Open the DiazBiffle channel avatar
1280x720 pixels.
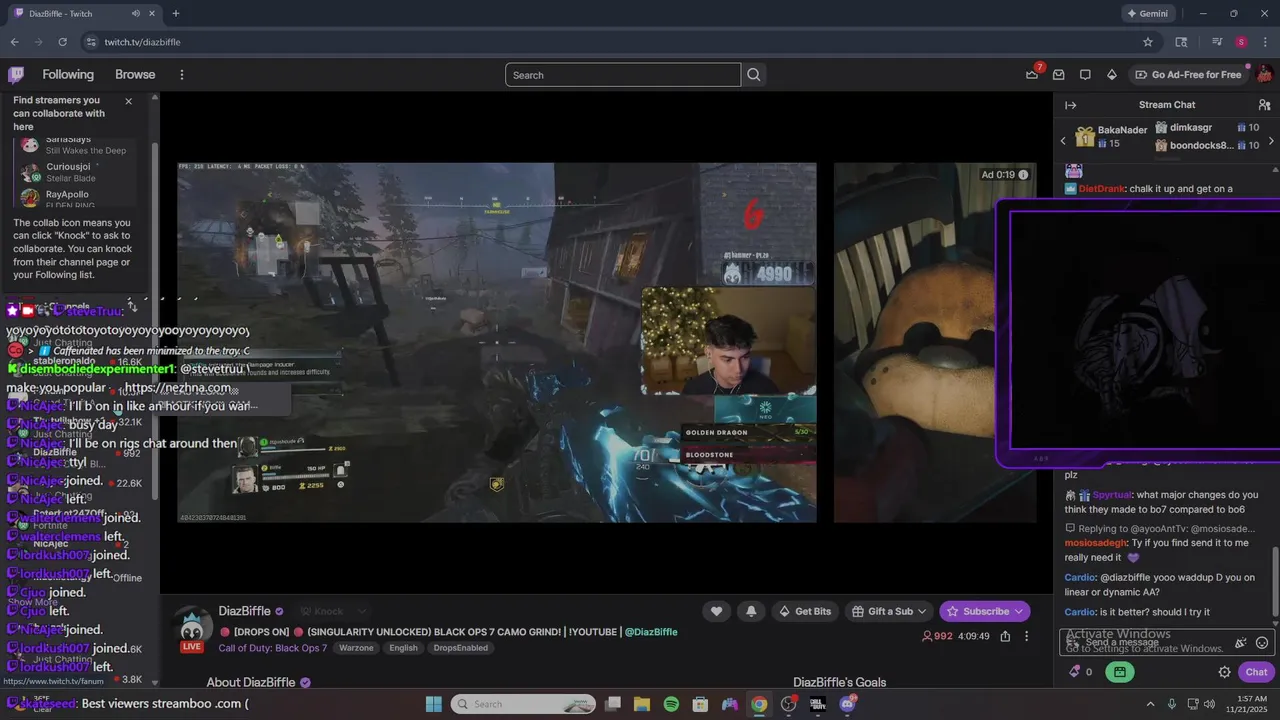pyautogui.click(x=191, y=627)
